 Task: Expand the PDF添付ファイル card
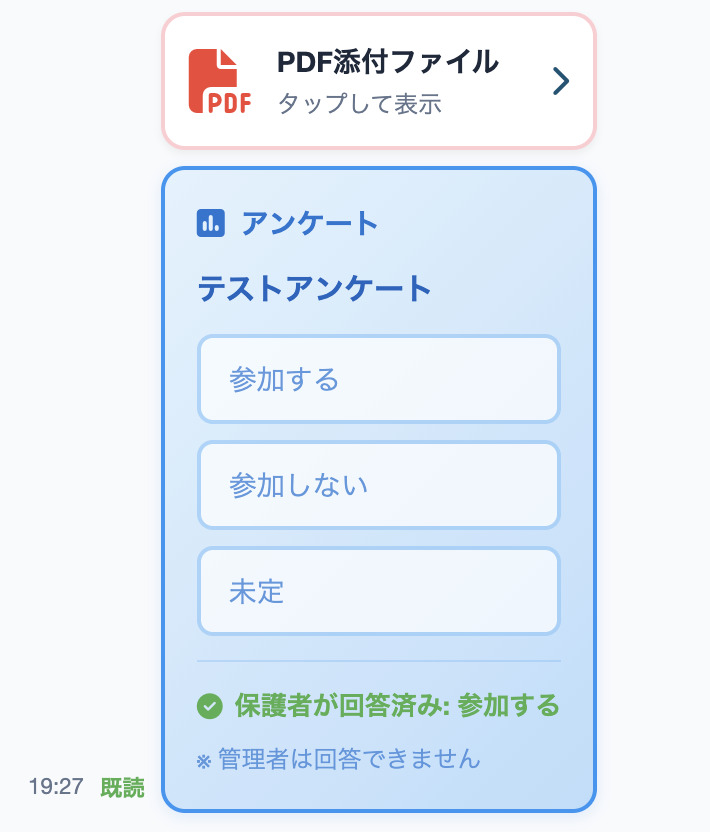[378, 81]
